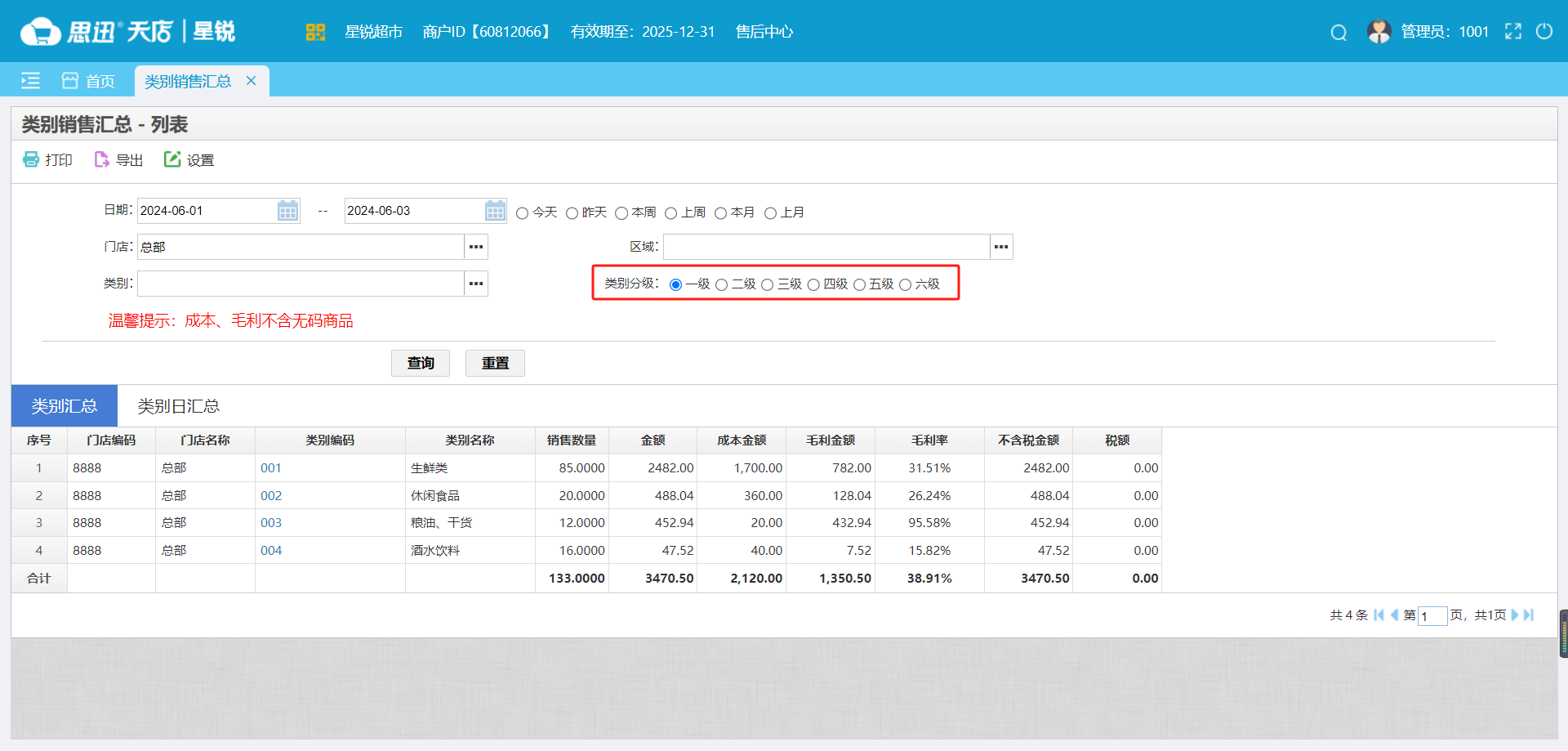Click the right-edge vertical scrollbar handle
Screen dimensions: 1568x751
1563,633
